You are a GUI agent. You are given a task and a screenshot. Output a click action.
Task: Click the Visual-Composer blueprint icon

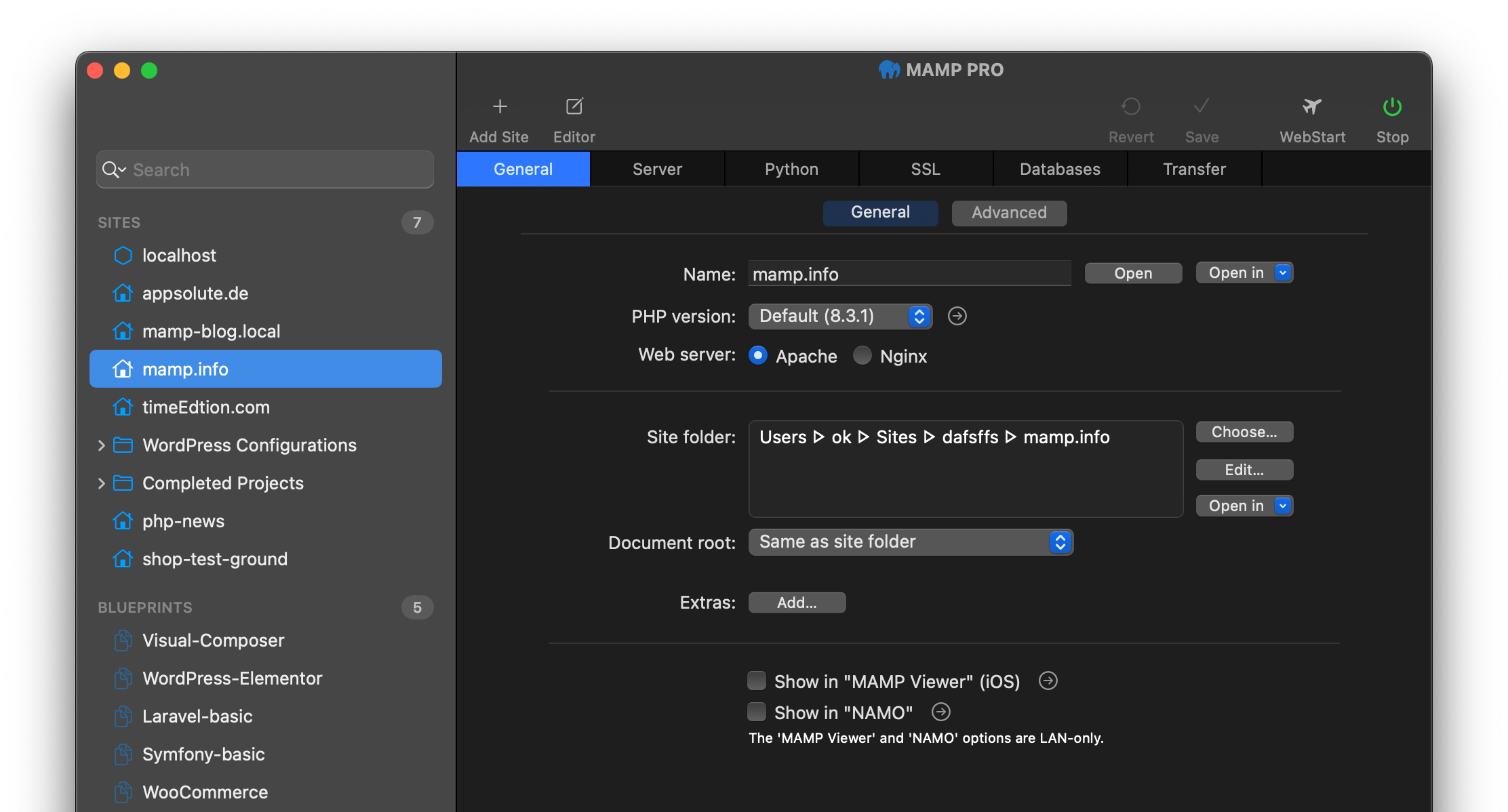123,641
